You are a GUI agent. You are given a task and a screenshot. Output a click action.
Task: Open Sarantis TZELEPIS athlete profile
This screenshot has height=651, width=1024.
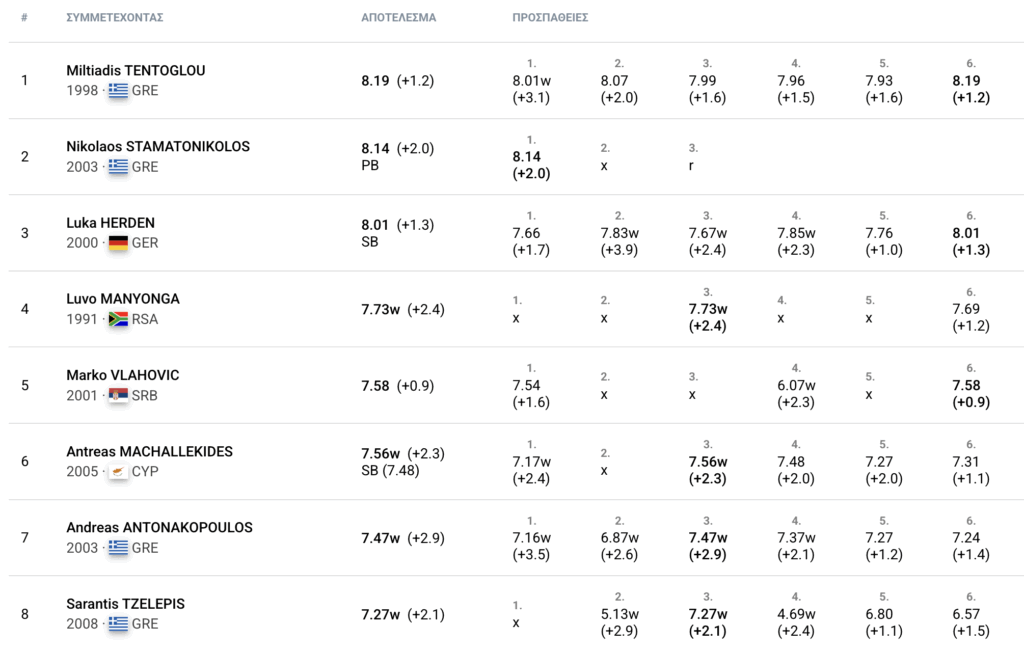(x=125, y=604)
